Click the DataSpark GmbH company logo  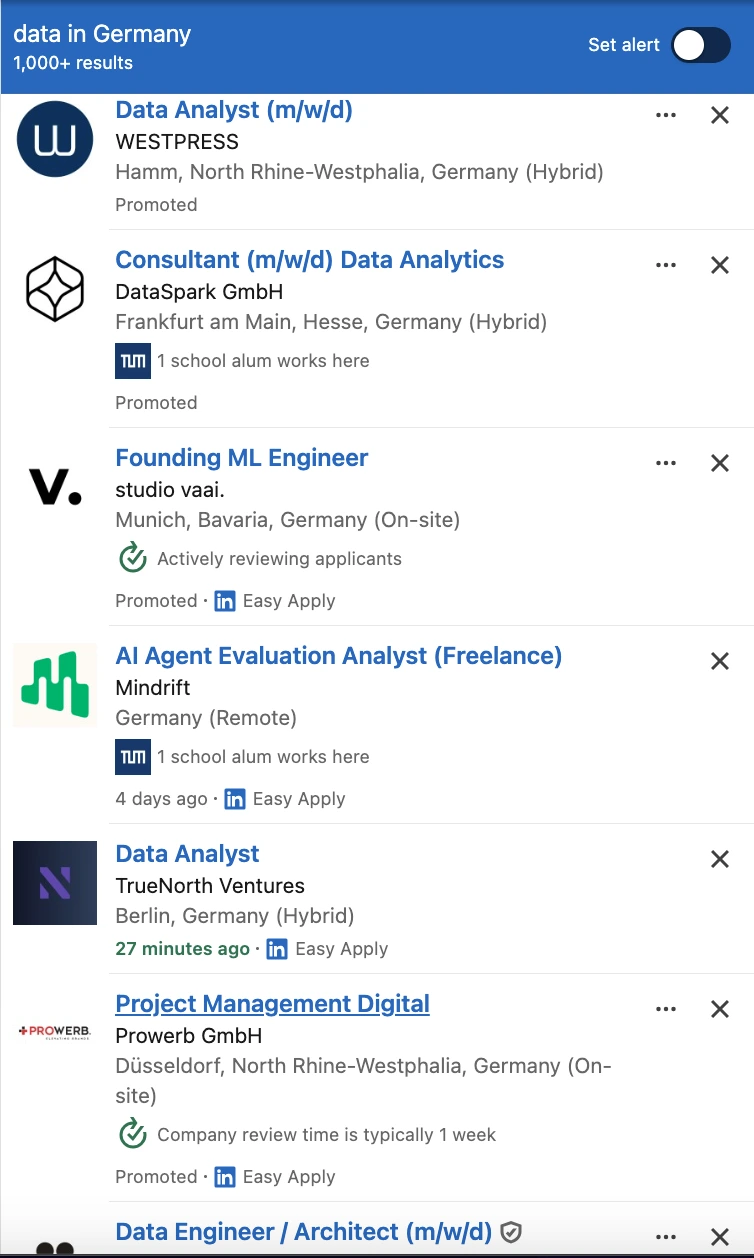coord(55,289)
